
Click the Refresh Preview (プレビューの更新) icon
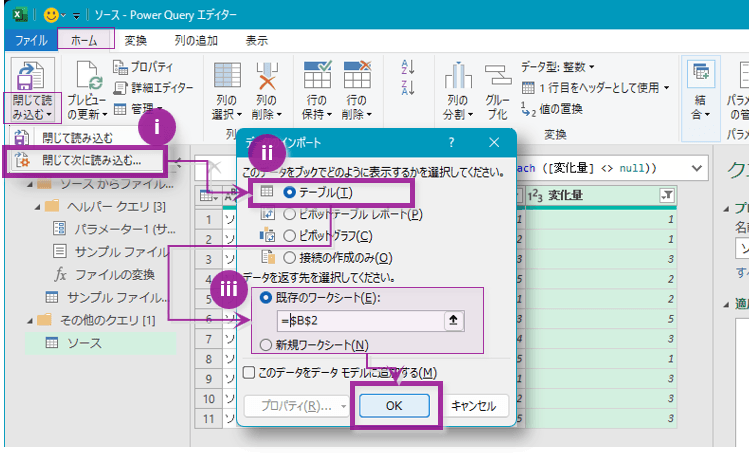point(89,75)
